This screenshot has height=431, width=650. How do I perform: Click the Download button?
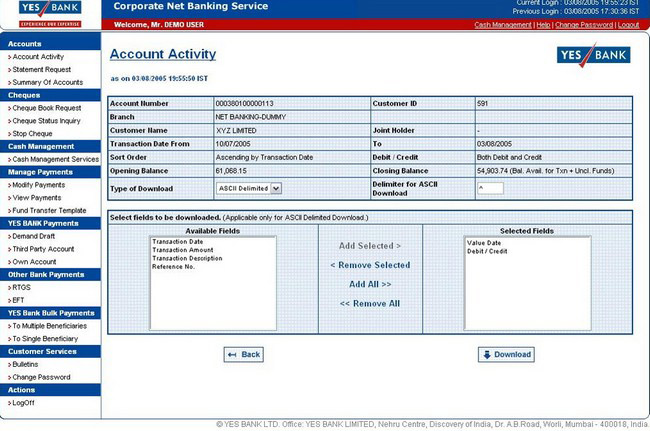tap(506, 355)
